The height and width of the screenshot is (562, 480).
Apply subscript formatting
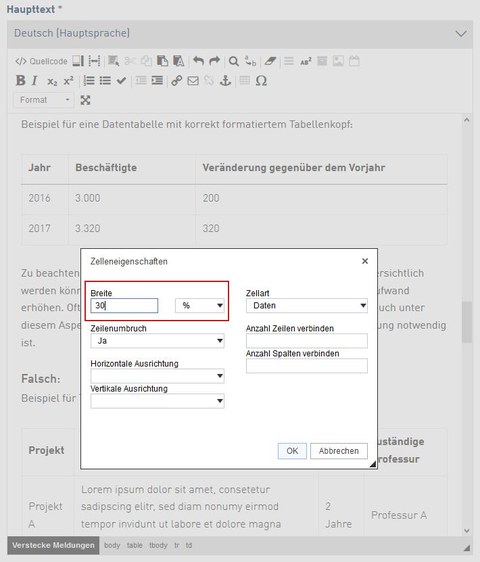[x=52, y=81]
